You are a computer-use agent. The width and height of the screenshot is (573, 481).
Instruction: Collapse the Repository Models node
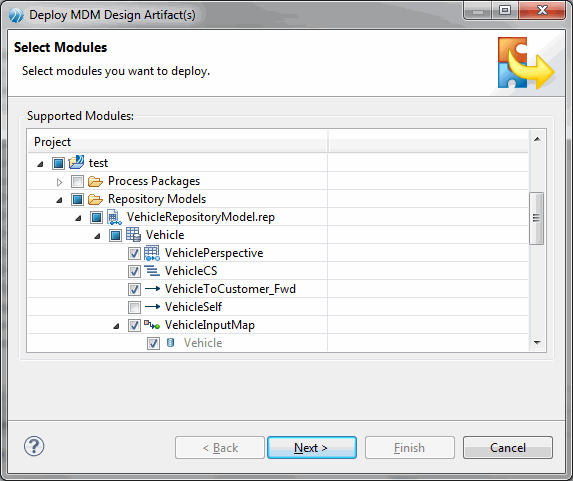pos(59,200)
